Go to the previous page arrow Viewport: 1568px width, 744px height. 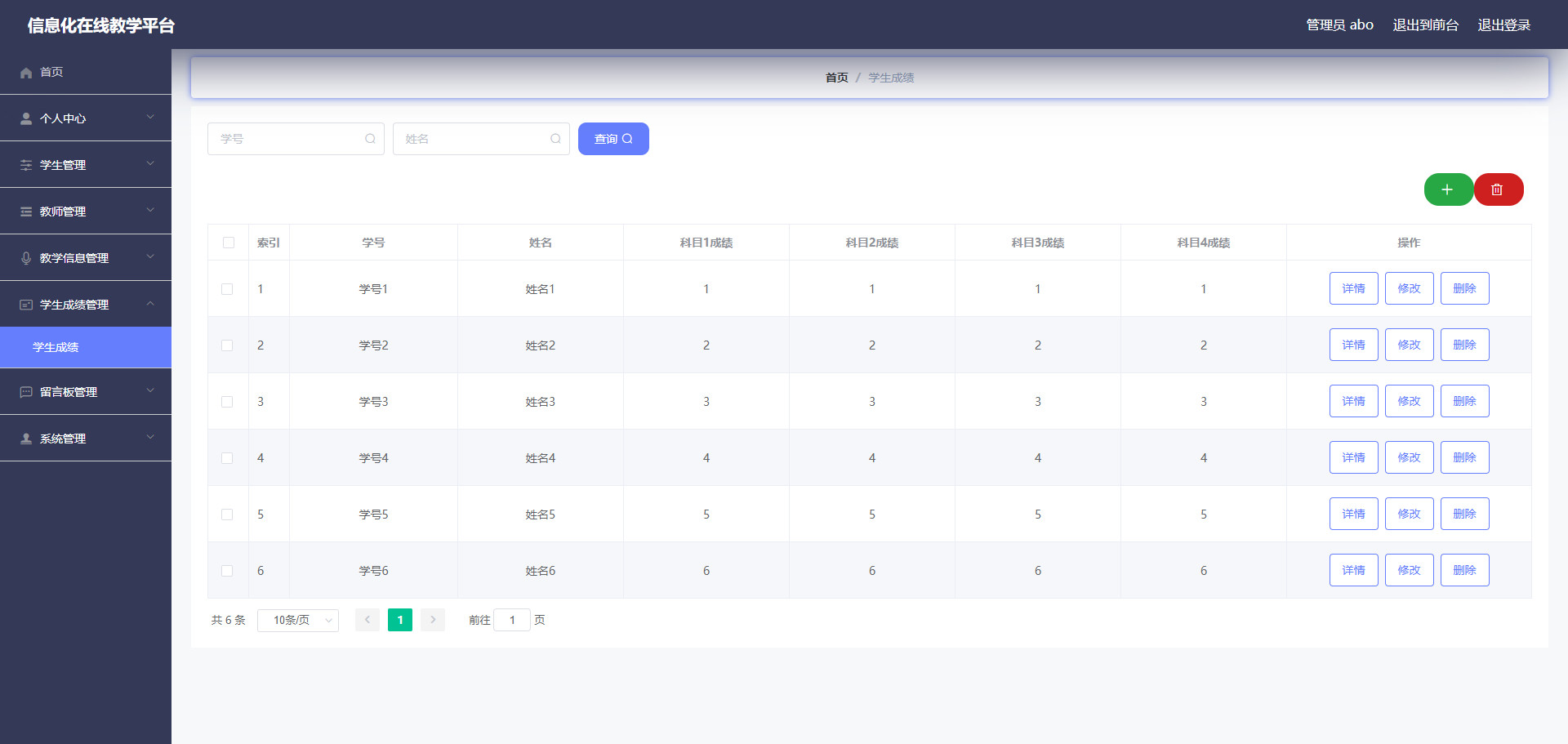367,620
